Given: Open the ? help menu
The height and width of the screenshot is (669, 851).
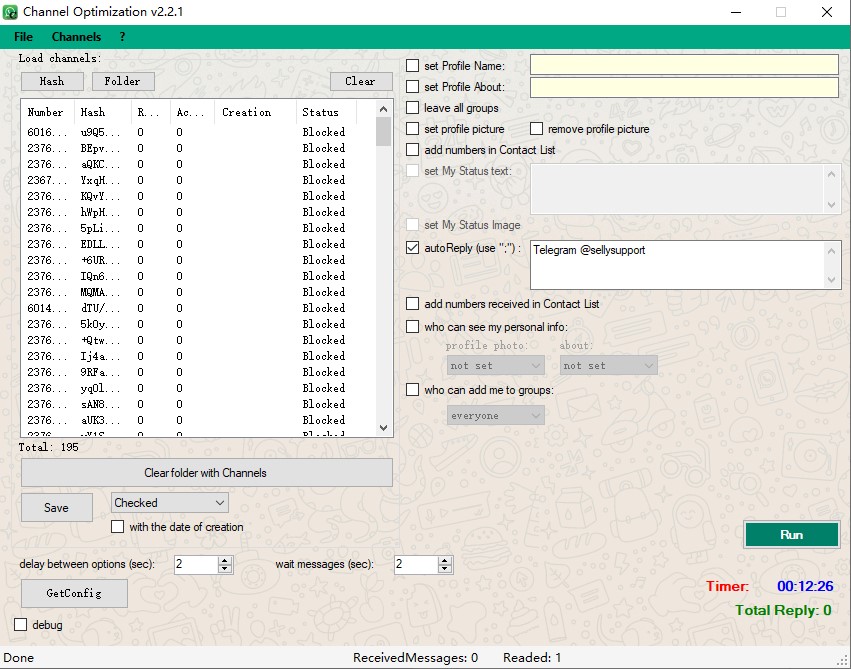Looking at the screenshot, I should pyautogui.click(x=122, y=37).
